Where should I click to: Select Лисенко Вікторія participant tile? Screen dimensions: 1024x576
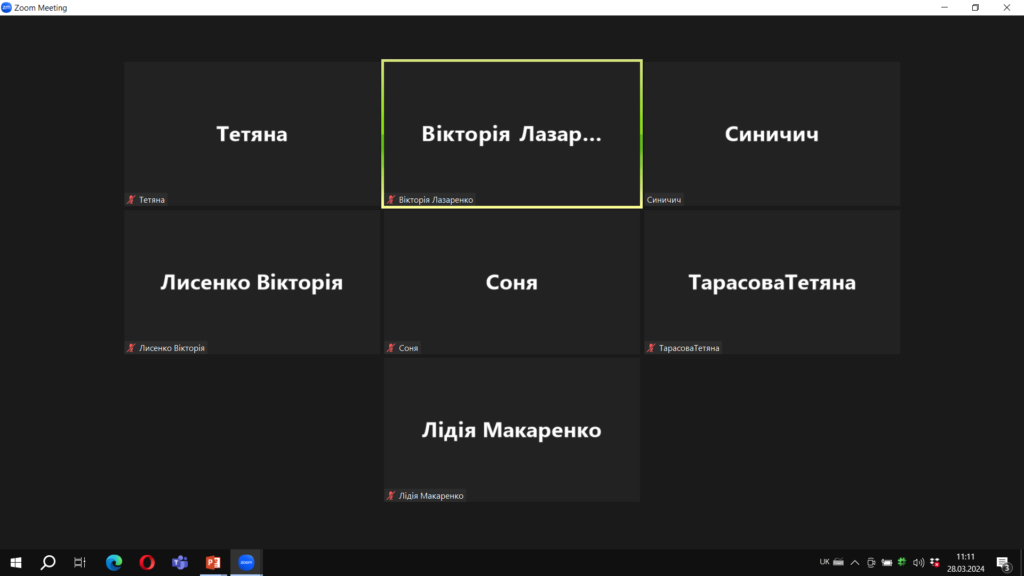pos(251,282)
